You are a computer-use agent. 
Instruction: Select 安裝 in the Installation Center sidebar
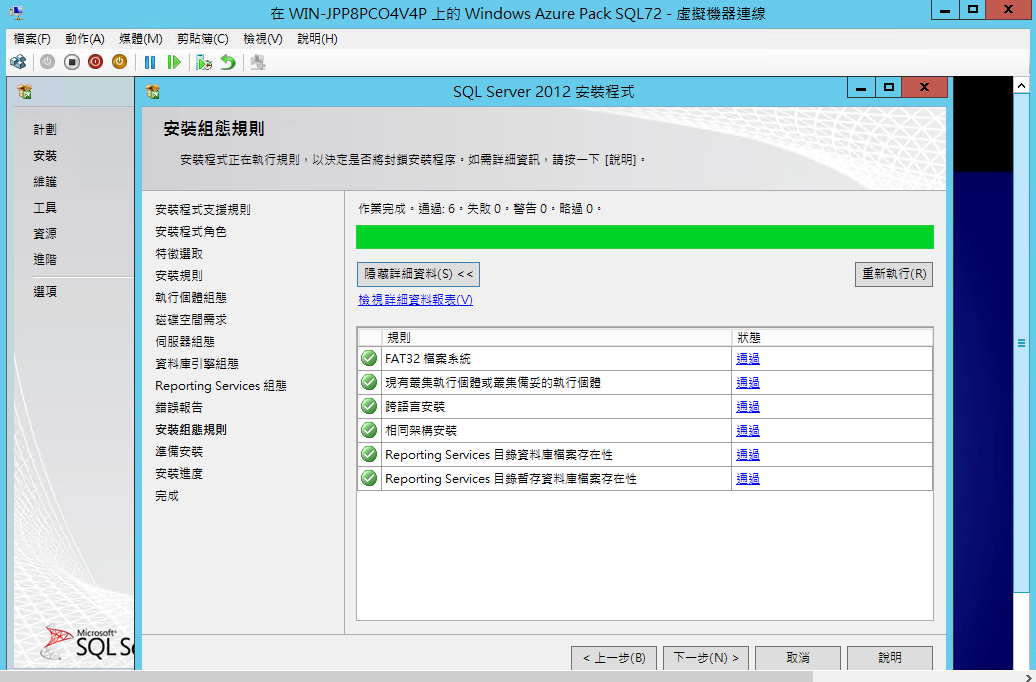tap(45, 156)
